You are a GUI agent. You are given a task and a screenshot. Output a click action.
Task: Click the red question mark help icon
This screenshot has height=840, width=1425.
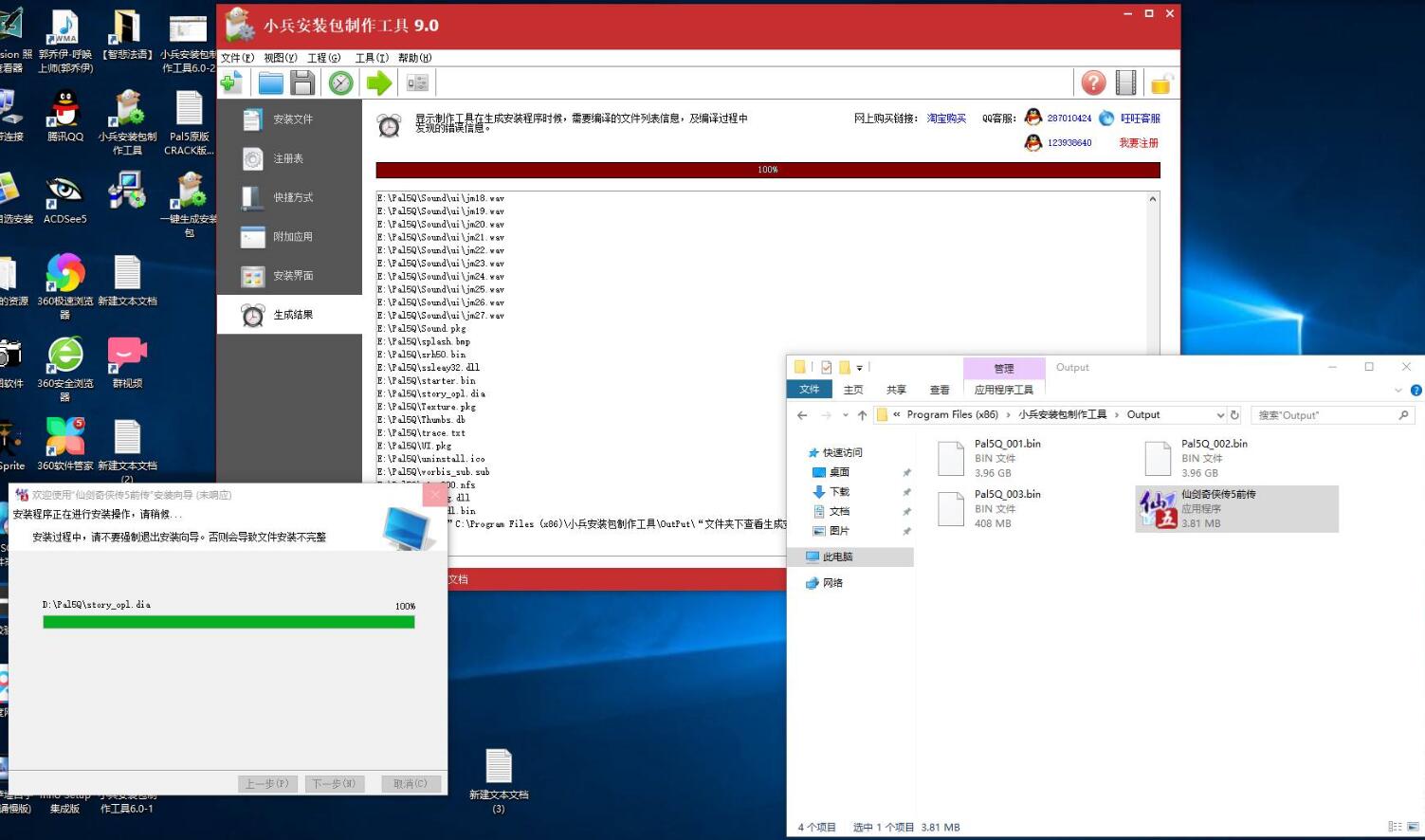coord(1093,83)
